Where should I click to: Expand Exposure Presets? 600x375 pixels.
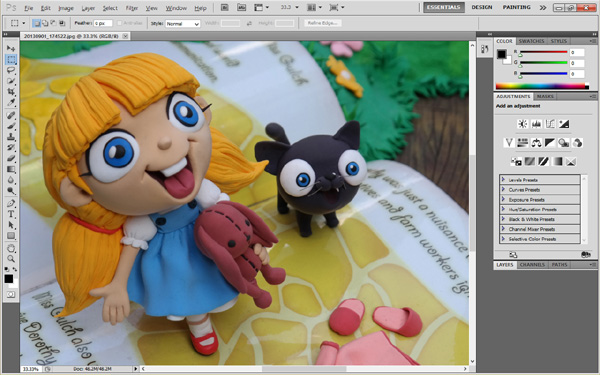[x=540, y=199]
